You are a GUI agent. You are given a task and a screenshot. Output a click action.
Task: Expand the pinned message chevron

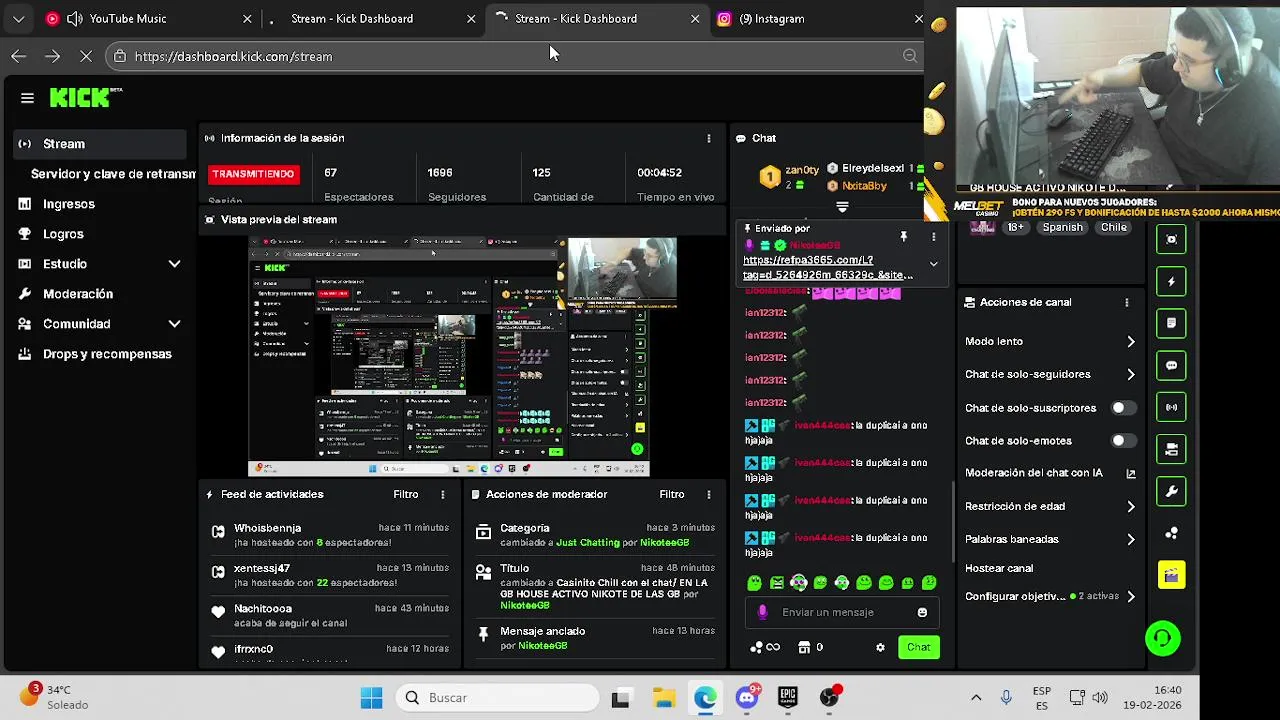tap(933, 264)
